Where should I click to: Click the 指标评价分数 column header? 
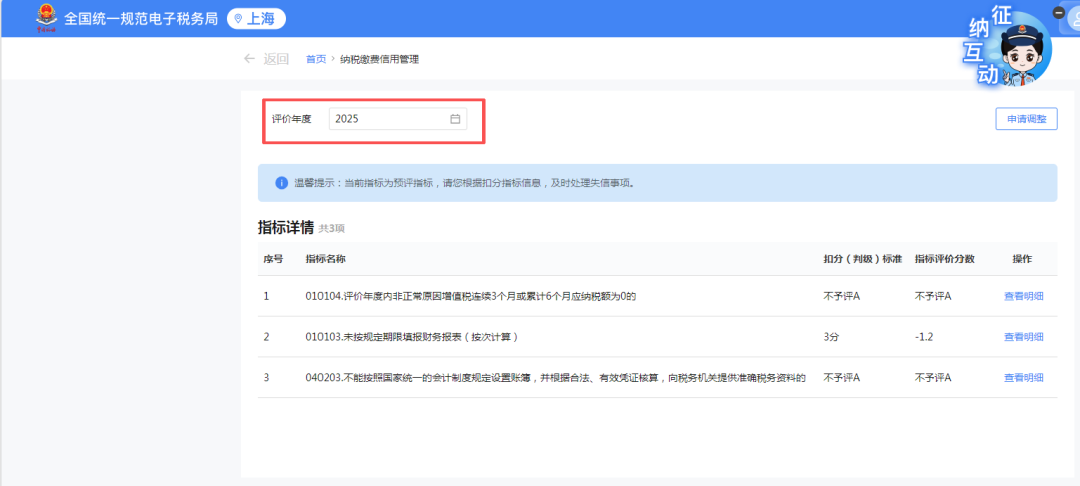(x=945, y=259)
